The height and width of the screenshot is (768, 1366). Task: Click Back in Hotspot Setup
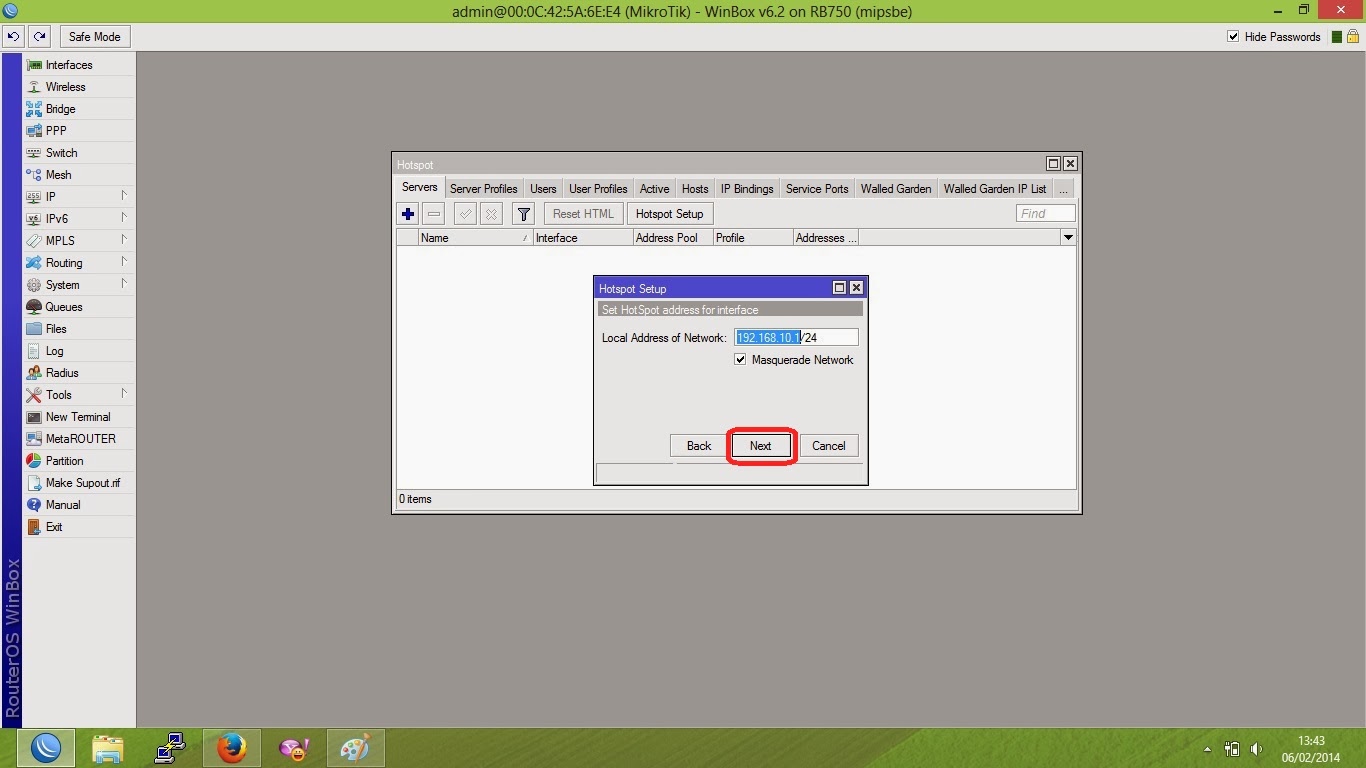[x=699, y=446]
